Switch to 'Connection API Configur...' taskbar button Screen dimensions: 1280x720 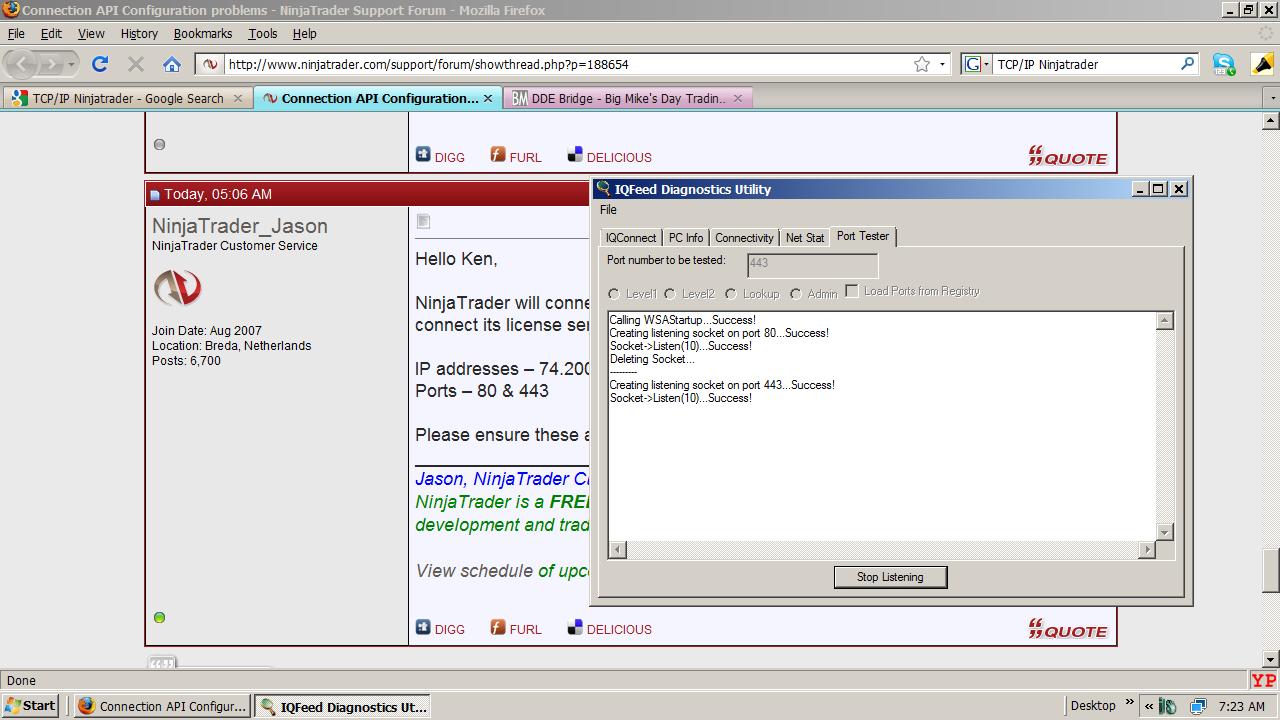tap(162, 706)
